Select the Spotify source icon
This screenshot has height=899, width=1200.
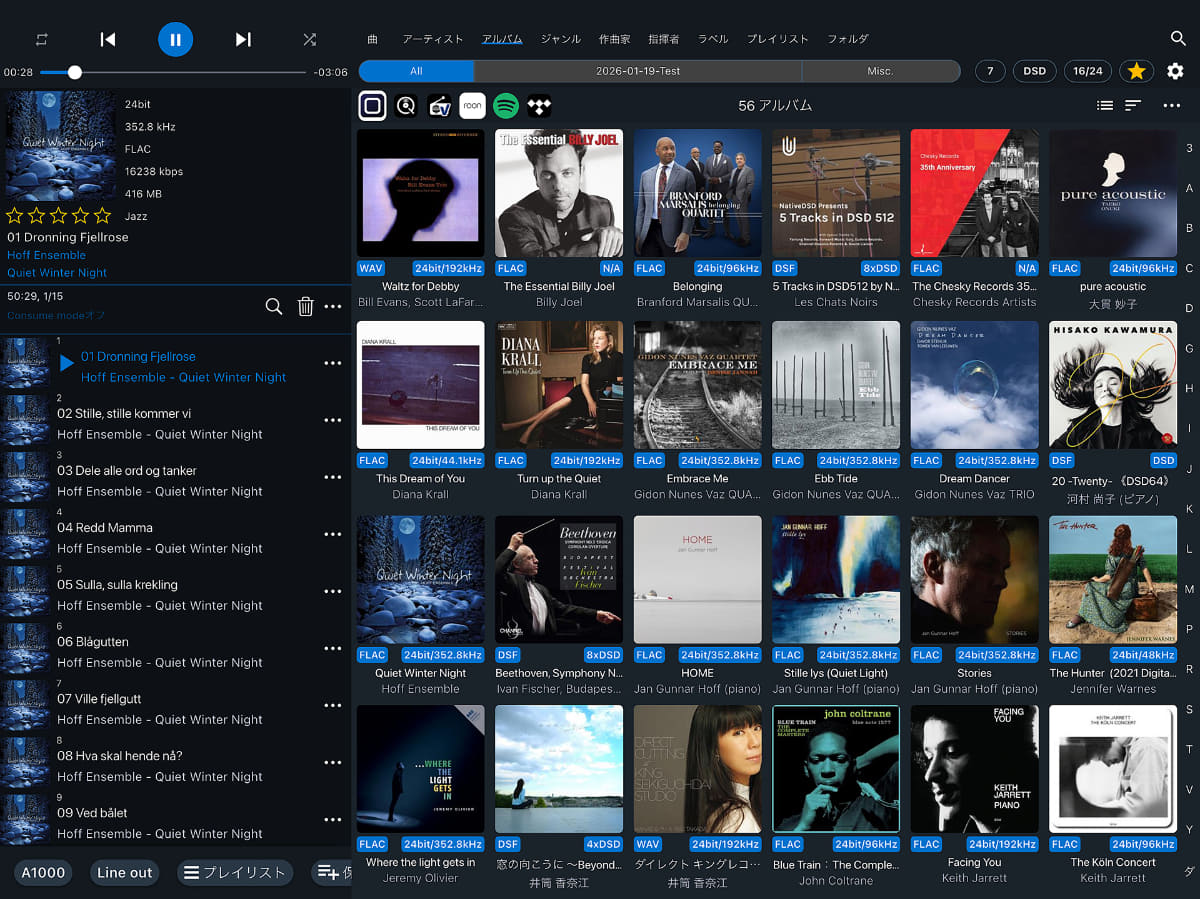tap(506, 105)
